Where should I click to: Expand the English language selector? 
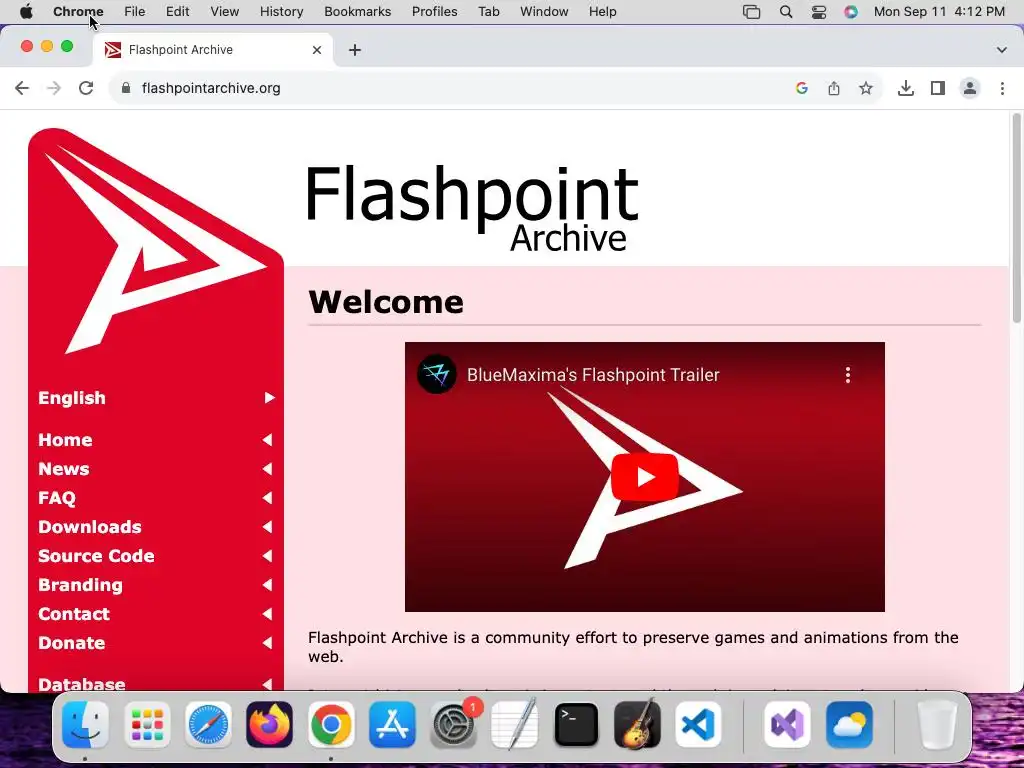pos(156,398)
